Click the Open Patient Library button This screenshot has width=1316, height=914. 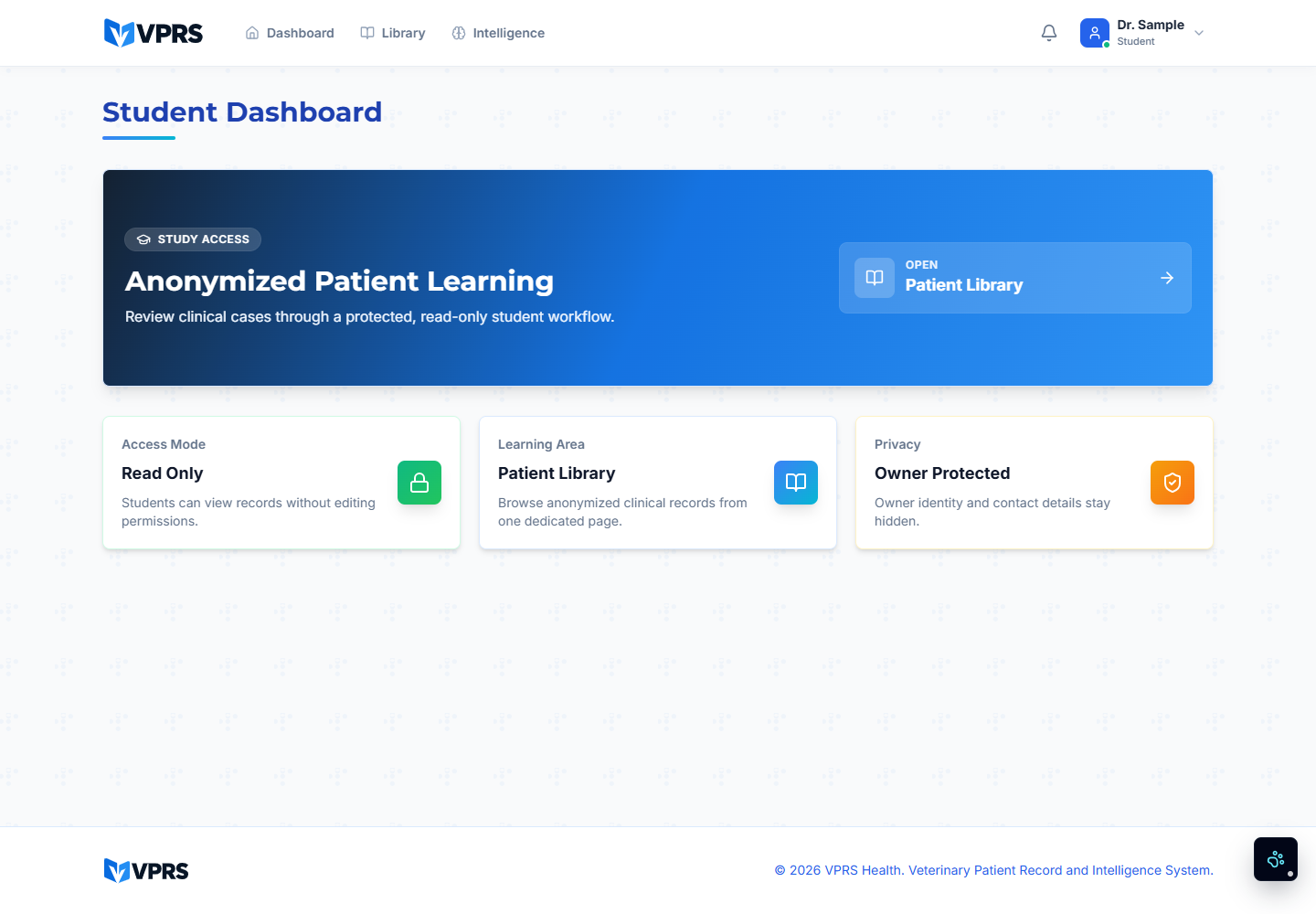[1015, 278]
